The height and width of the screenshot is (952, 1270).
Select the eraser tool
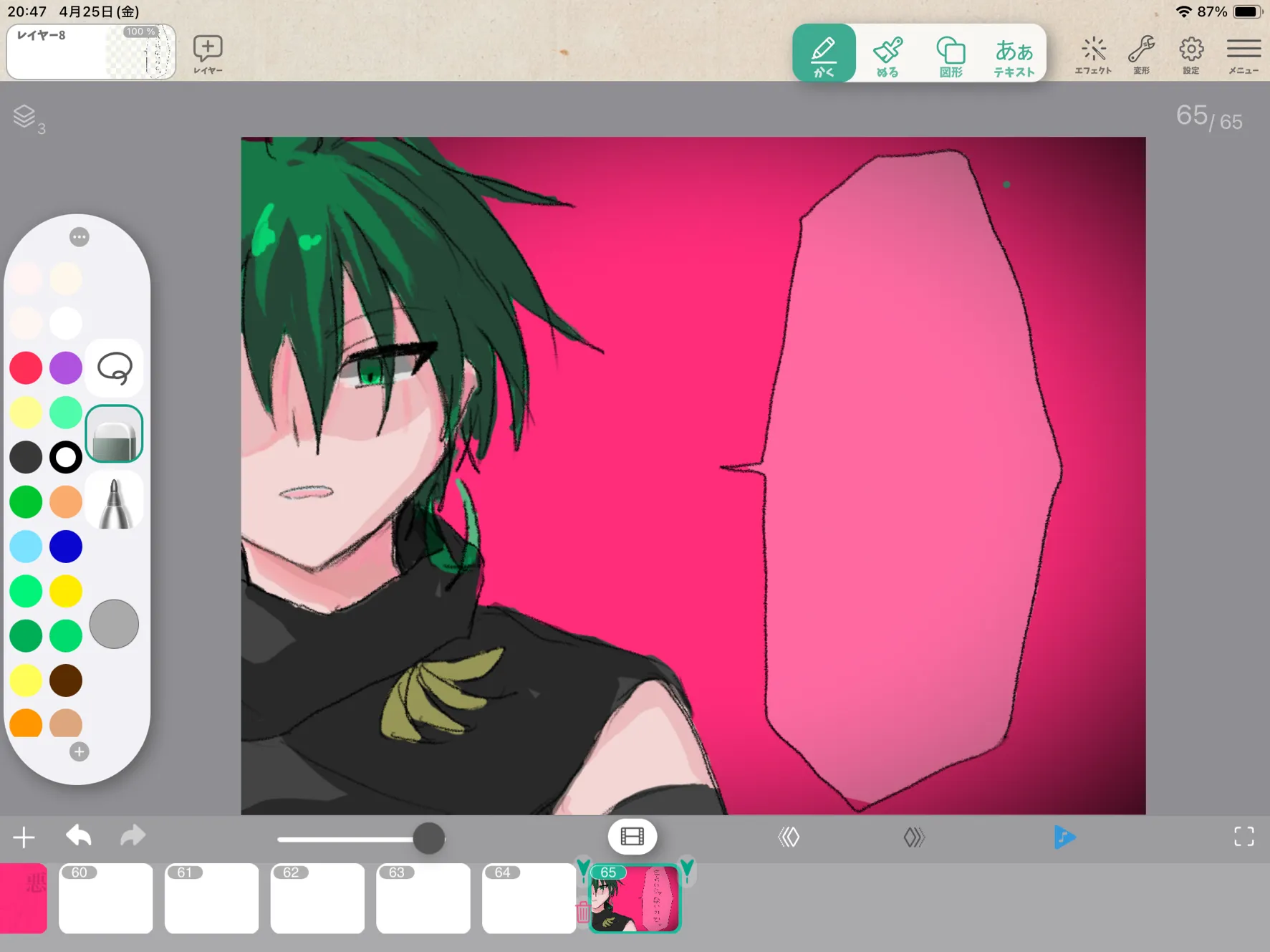tap(115, 433)
